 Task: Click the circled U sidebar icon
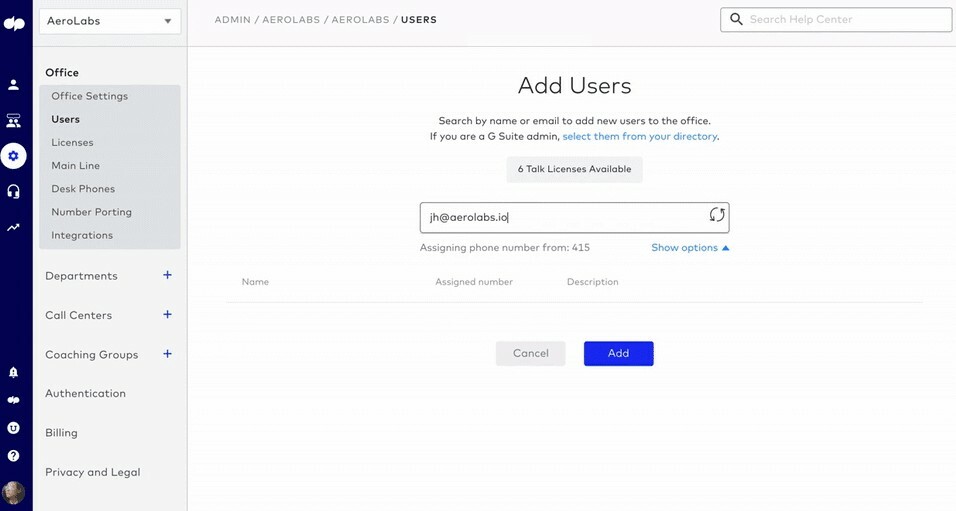click(x=13, y=428)
